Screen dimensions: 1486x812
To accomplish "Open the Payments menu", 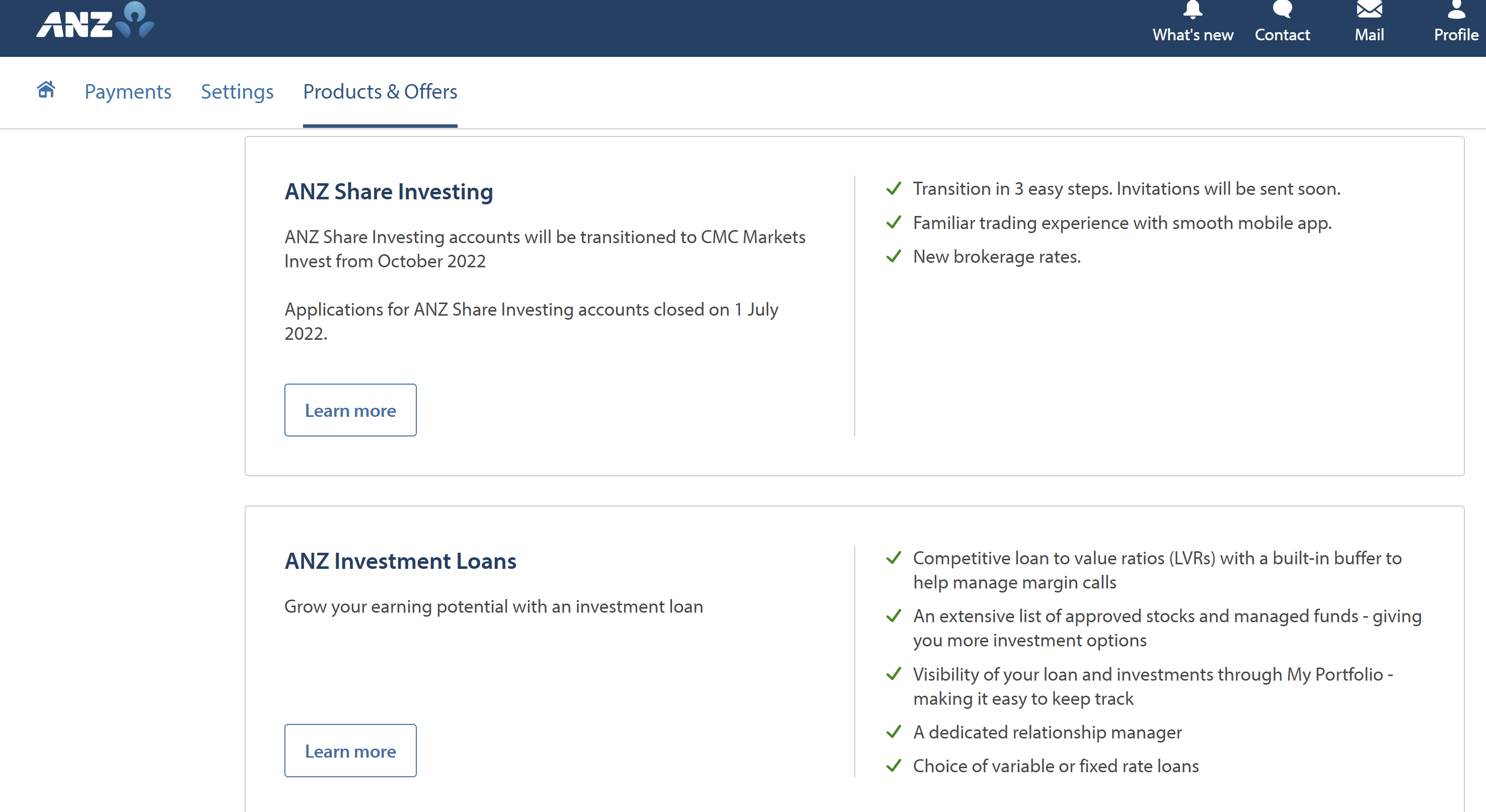I will pyautogui.click(x=127, y=92).
